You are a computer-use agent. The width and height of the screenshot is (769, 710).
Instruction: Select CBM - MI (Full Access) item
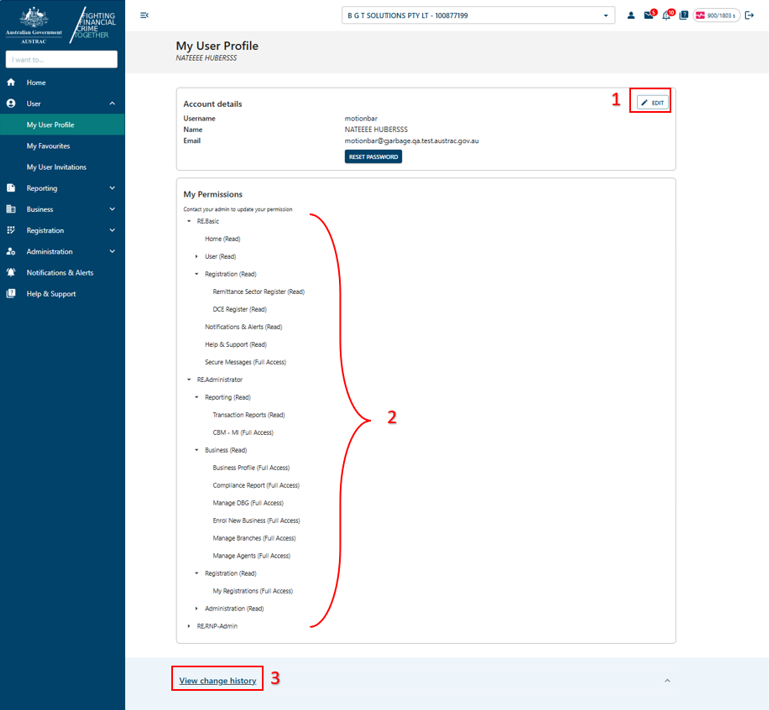pyautogui.click(x=243, y=432)
